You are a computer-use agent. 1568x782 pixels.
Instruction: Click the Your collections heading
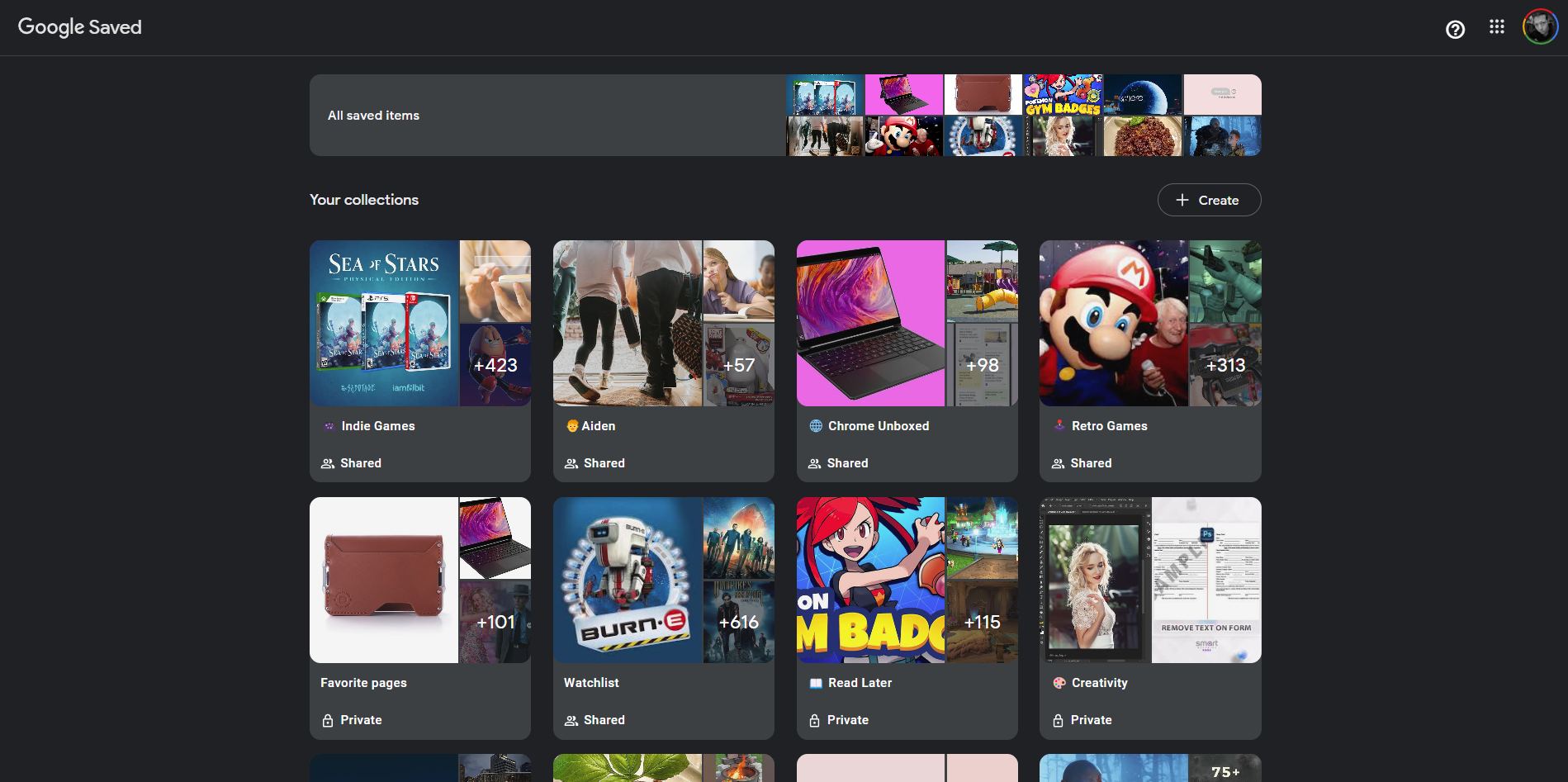tap(364, 200)
